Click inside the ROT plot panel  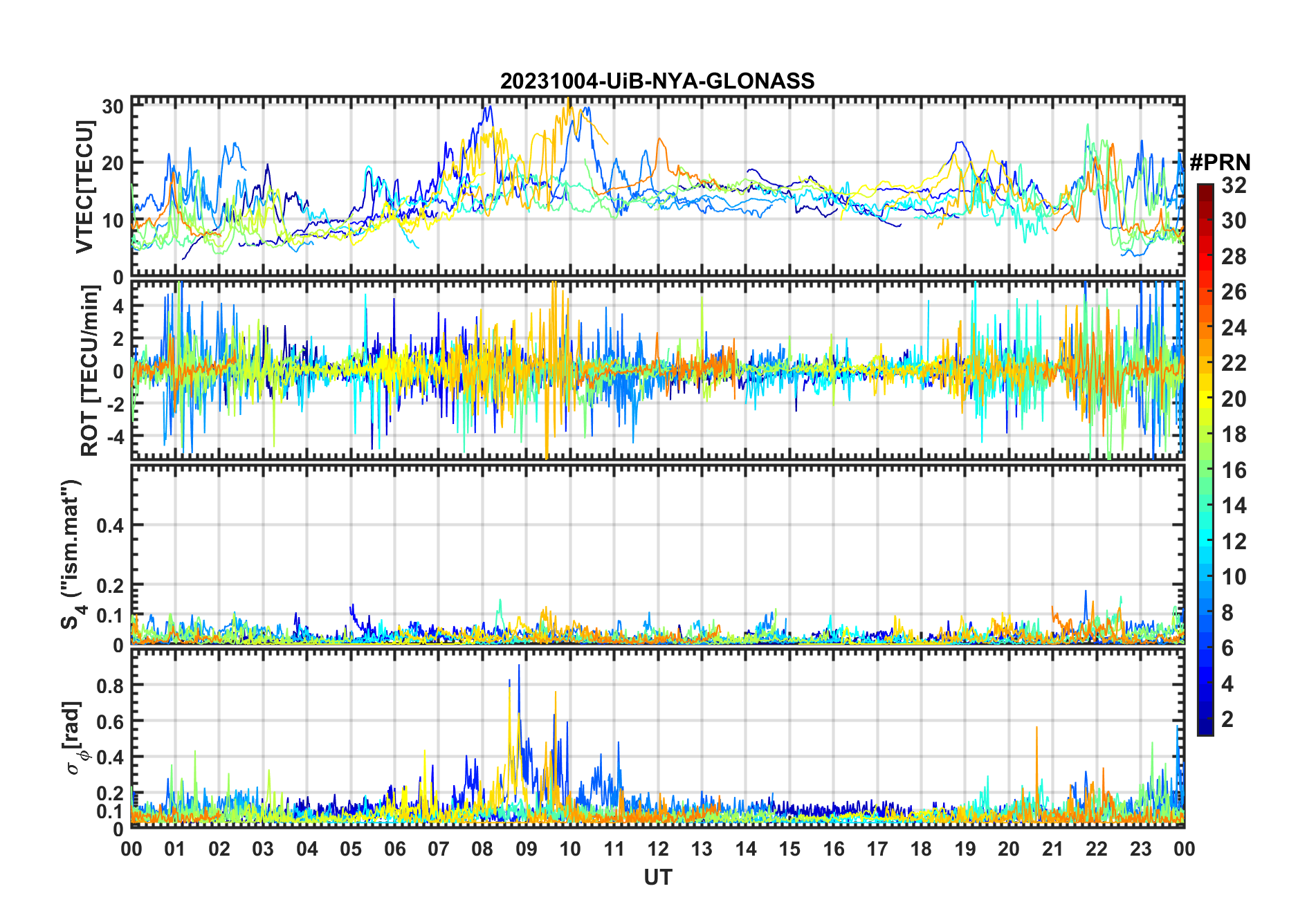(x=657, y=369)
